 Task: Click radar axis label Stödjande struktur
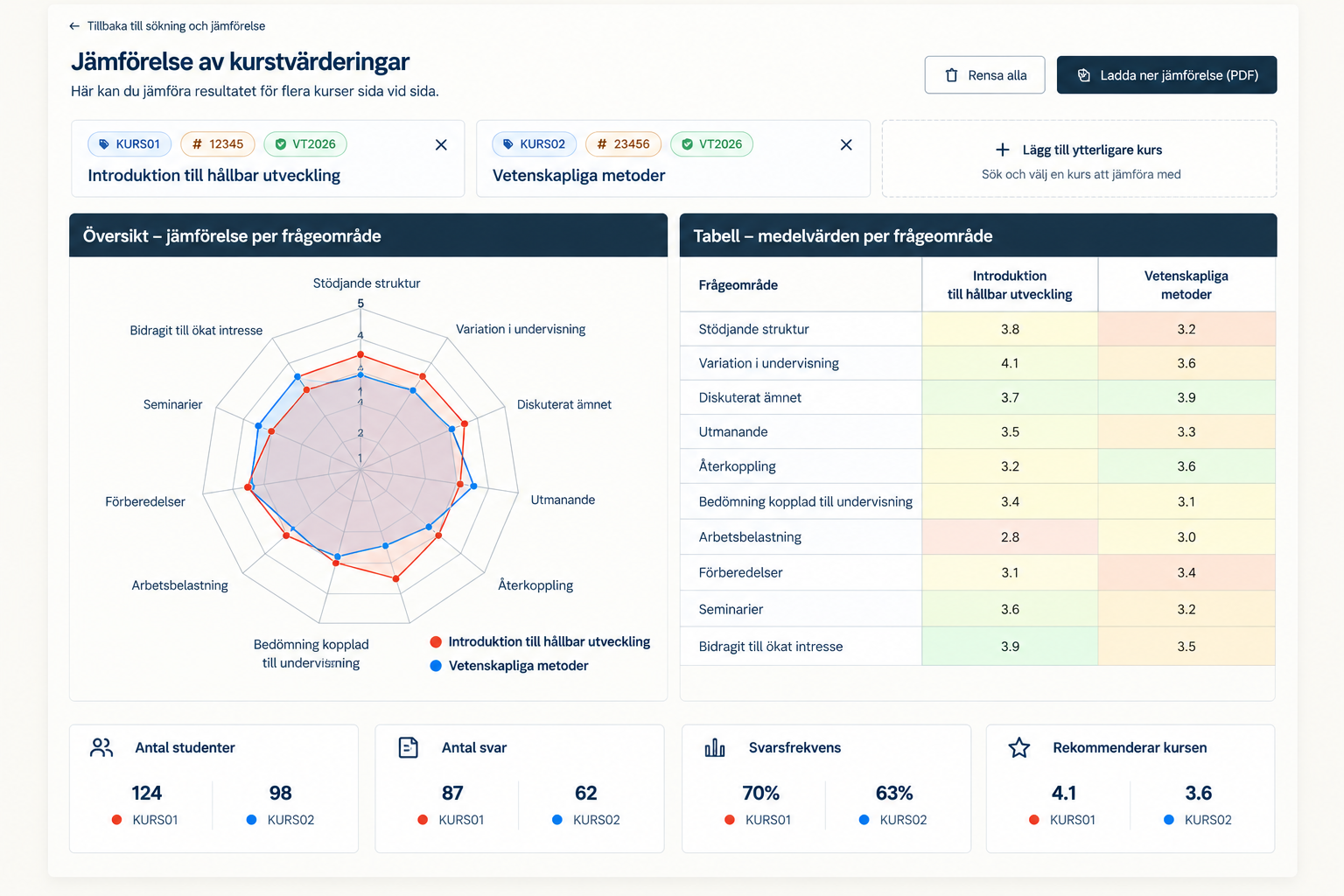[x=367, y=283]
